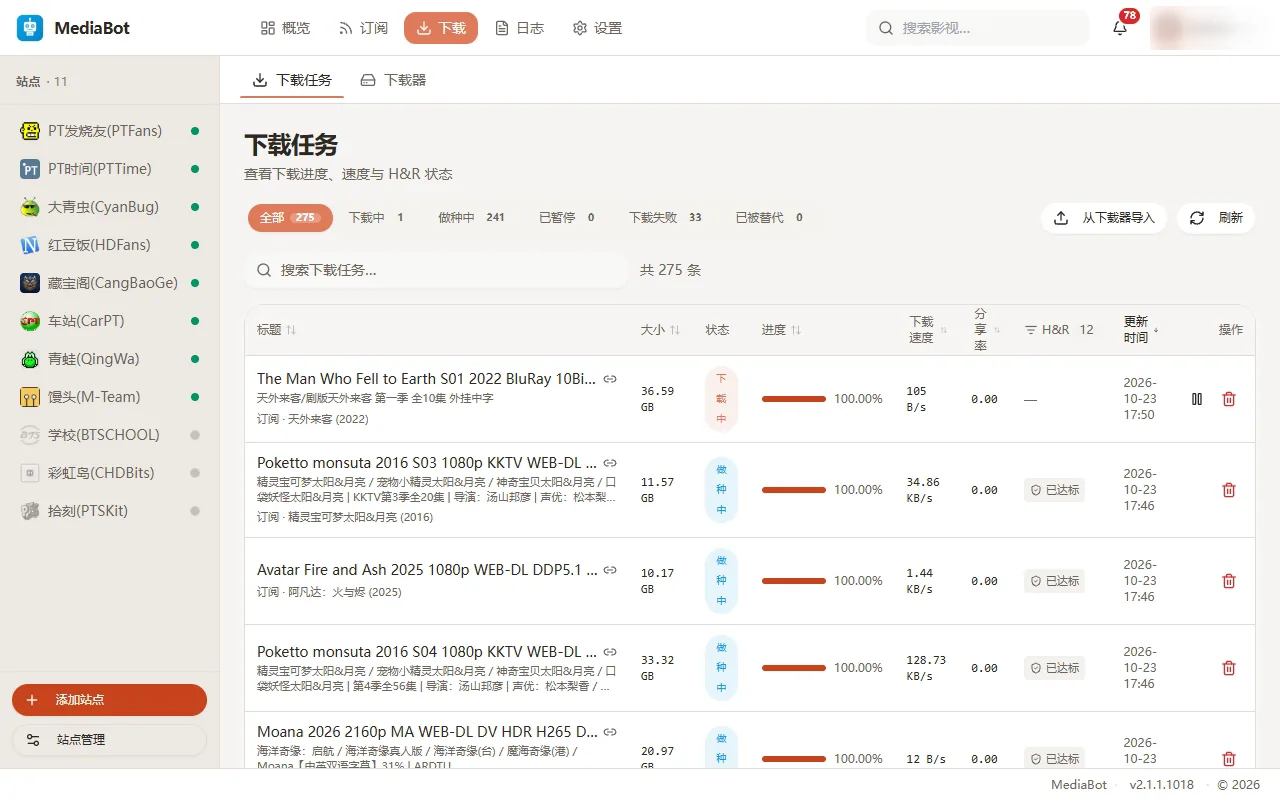Open 站点管理 in the sidebar
Viewport: 1280px width, 800px height.
109,740
